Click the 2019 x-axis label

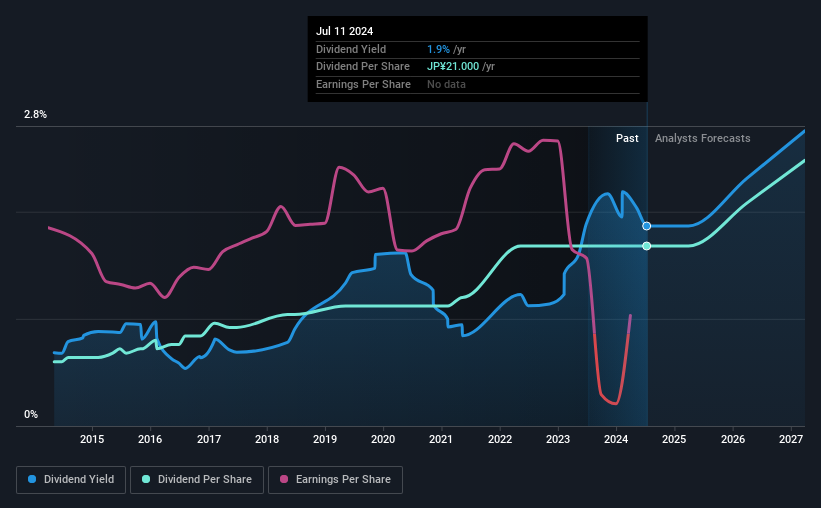[x=325, y=439]
